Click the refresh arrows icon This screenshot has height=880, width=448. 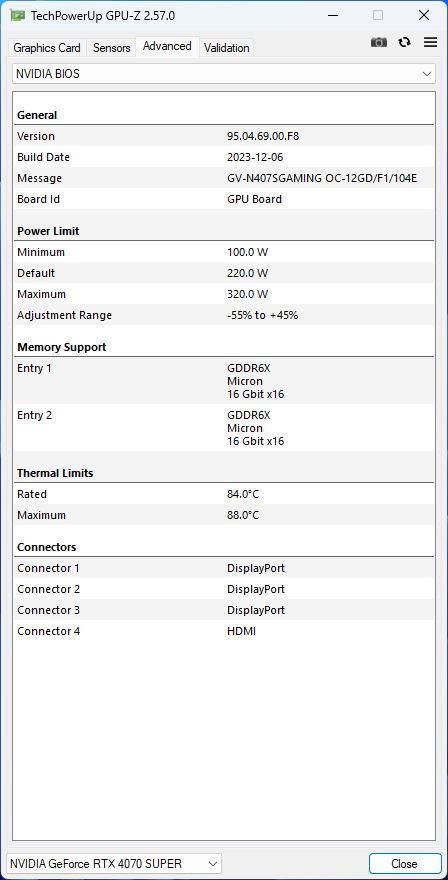point(404,43)
